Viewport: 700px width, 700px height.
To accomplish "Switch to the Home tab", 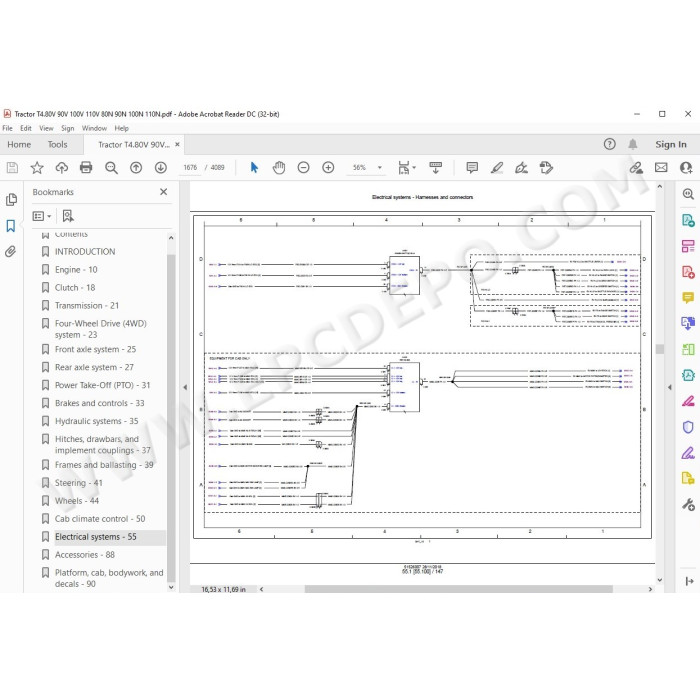I will pyautogui.click(x=19, y=144).
